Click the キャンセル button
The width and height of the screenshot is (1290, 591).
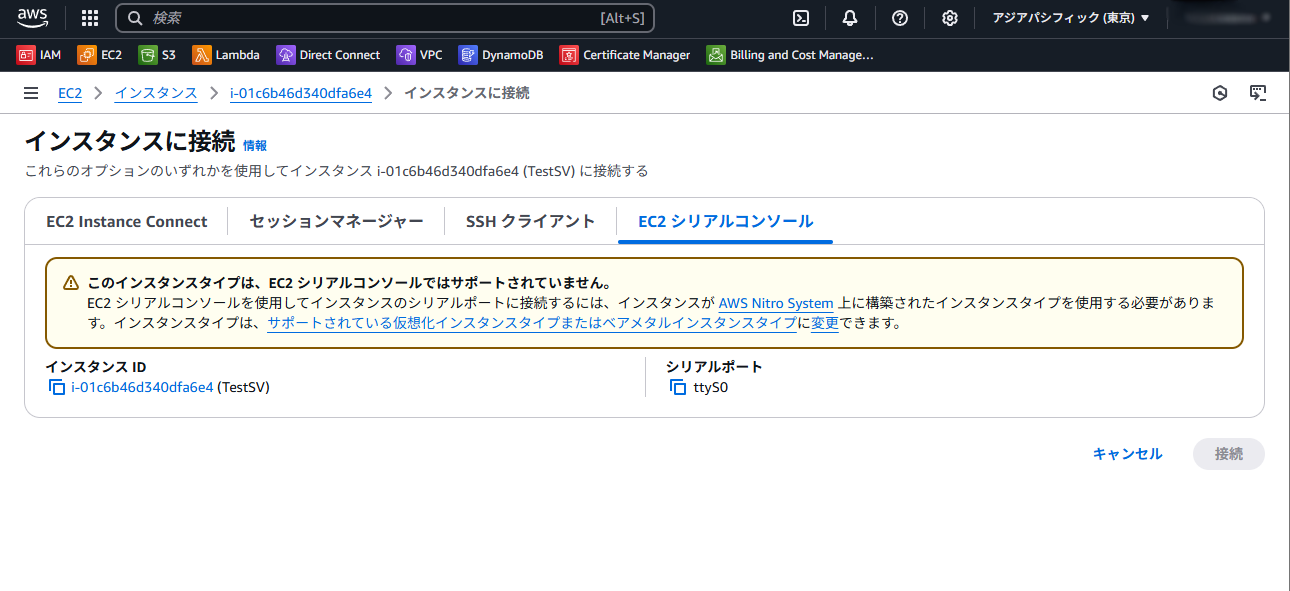[x=1128, y=454]
